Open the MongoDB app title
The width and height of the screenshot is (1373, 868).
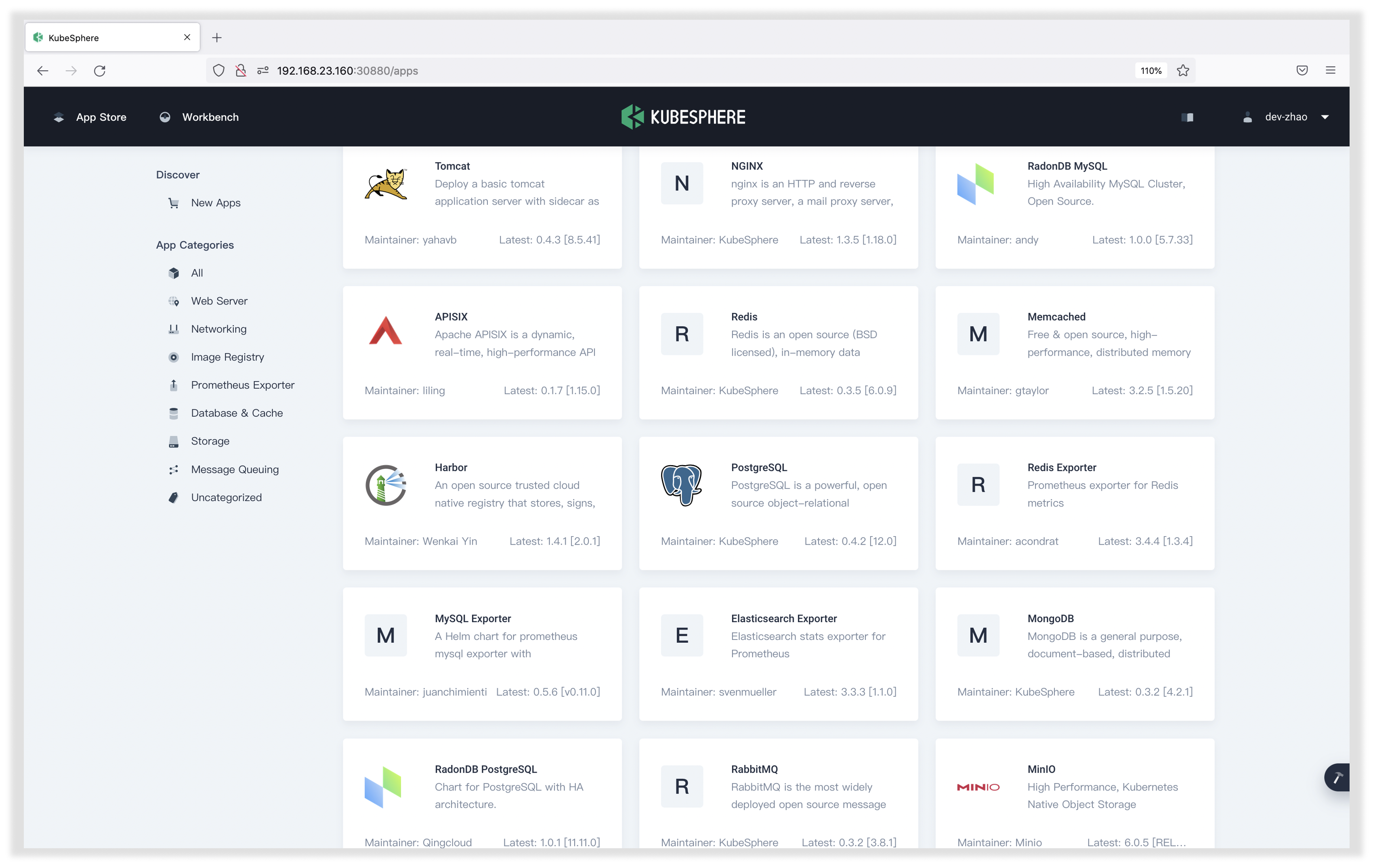point(1050,619)
